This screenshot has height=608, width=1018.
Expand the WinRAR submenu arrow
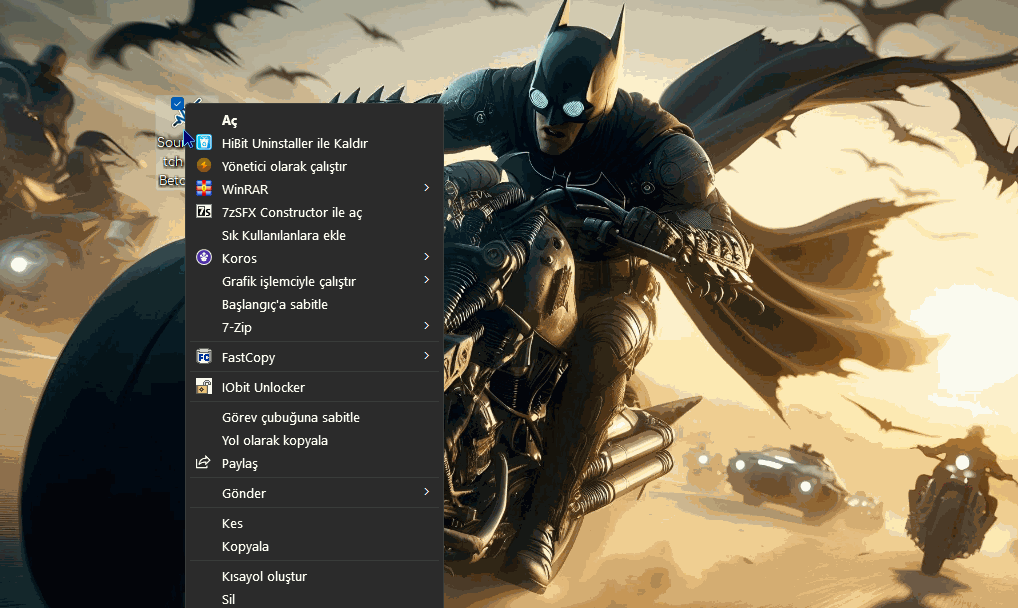point(427,188)
